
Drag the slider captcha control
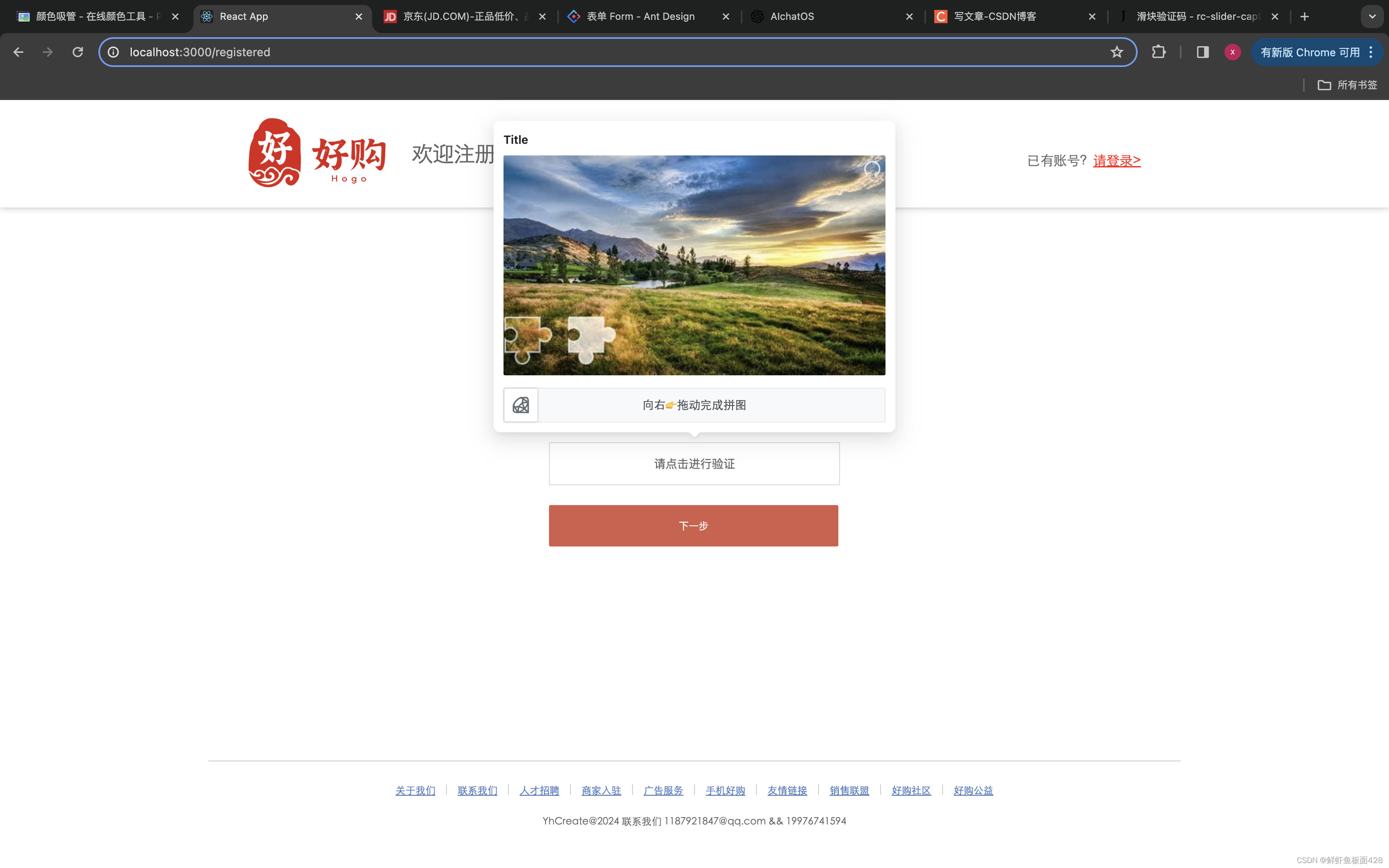521,405
